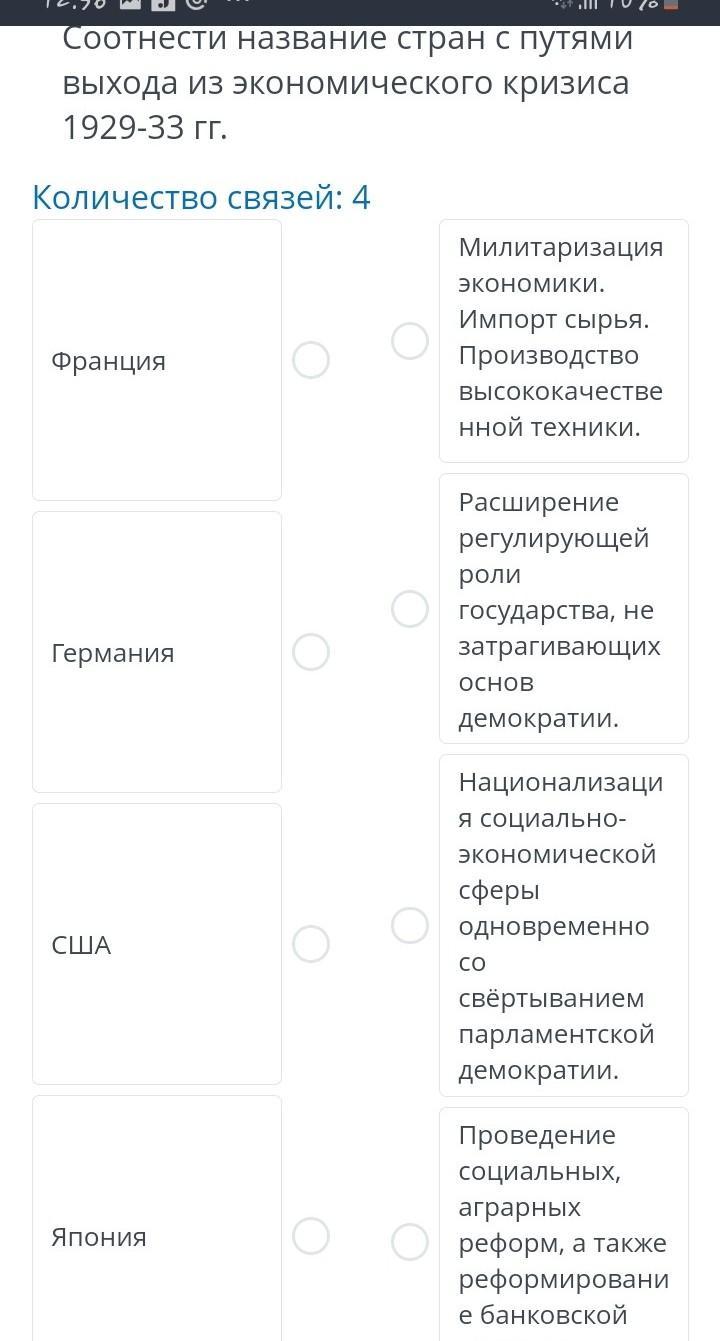The image size is (720, 1341).
Task: Tap the Проведение социальных, аграрных реформ card
Action: click(563, 1225)
